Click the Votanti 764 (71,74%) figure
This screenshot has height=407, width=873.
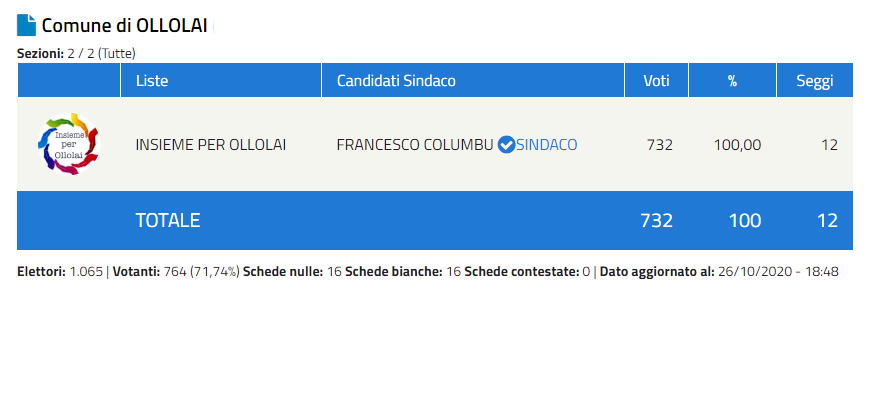point(176,272)
